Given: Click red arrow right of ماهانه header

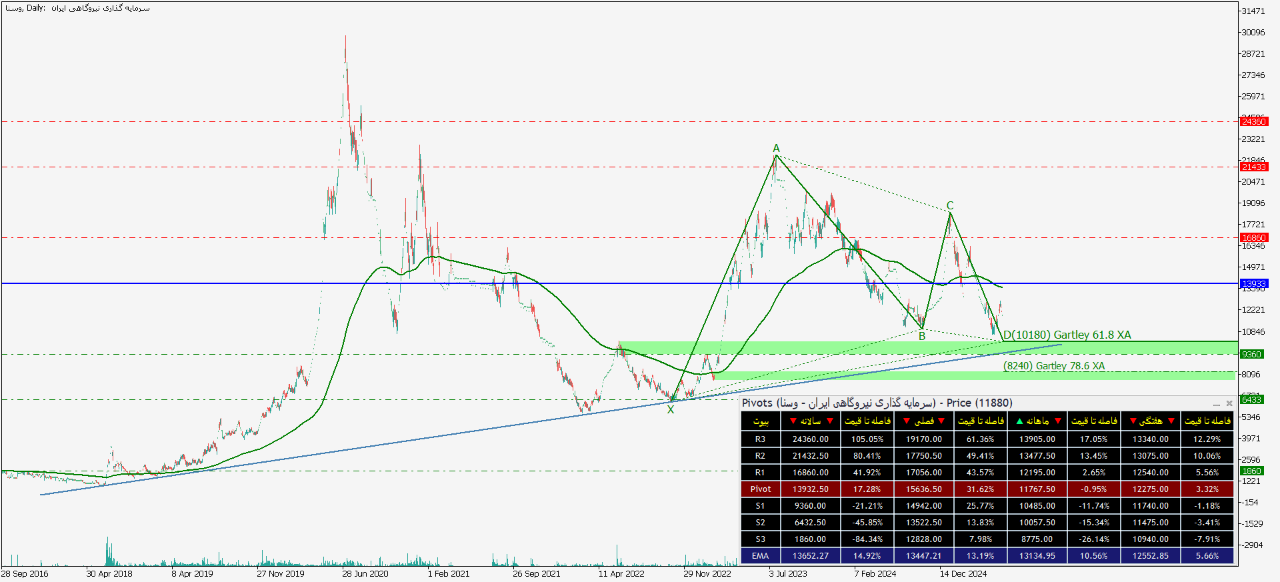Looking at the screenshot, I should click(1056, 420).
